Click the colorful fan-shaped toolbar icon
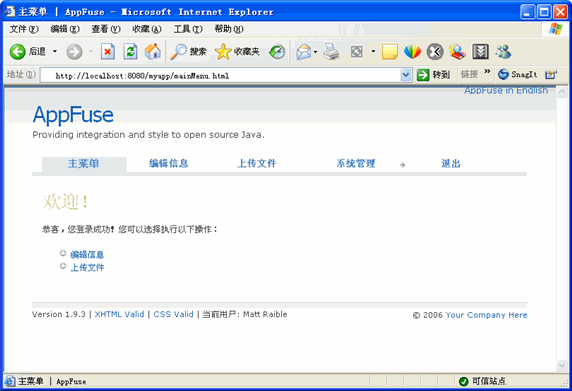 click(412, 52)
